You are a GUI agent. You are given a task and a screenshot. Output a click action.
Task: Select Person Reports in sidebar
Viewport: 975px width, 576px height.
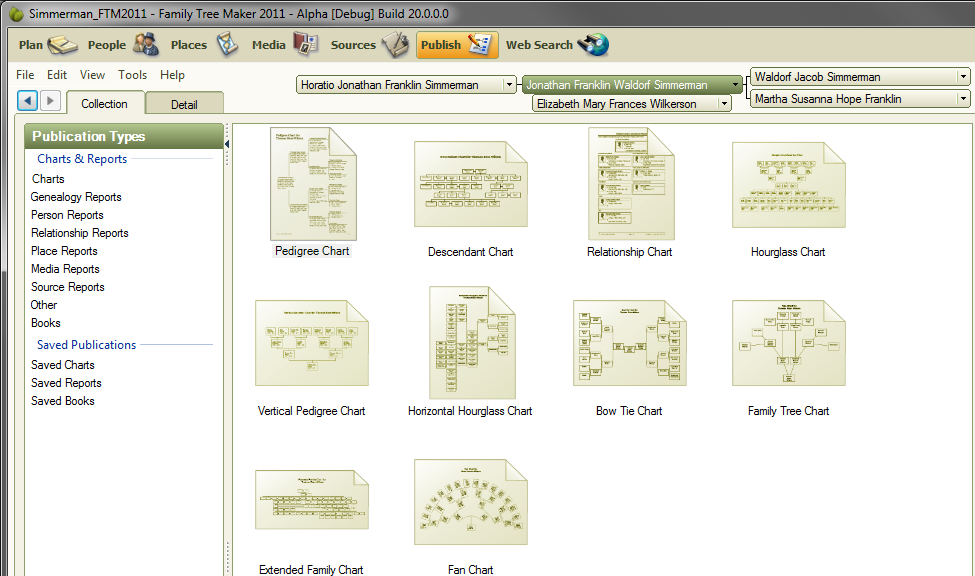(67, 215)
